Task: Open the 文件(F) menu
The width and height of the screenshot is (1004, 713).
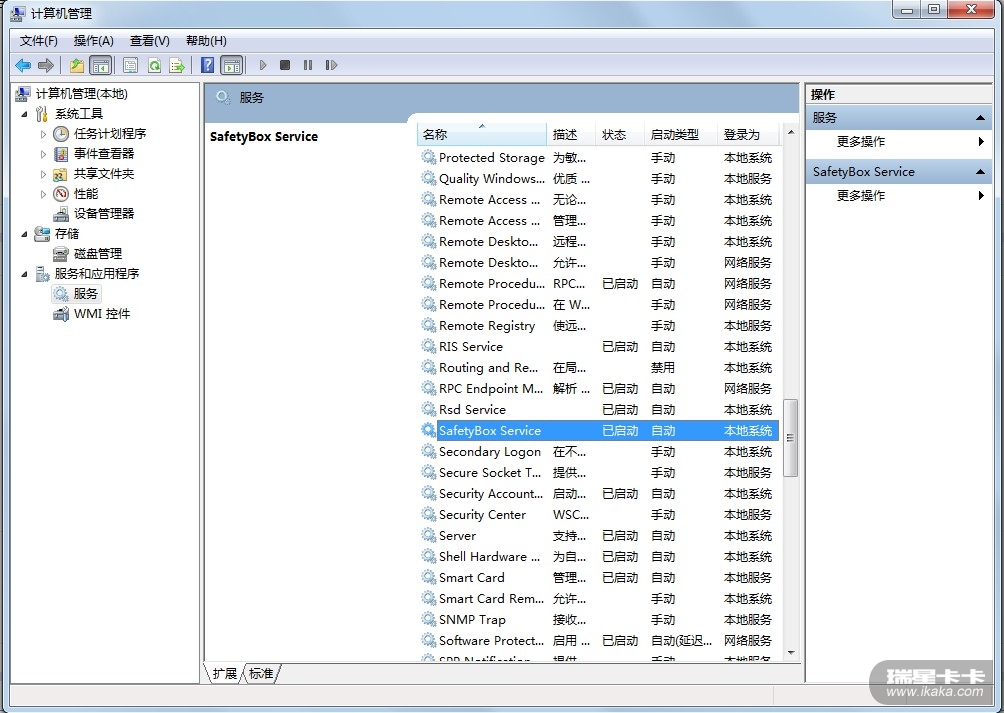Action: point(38,41)
